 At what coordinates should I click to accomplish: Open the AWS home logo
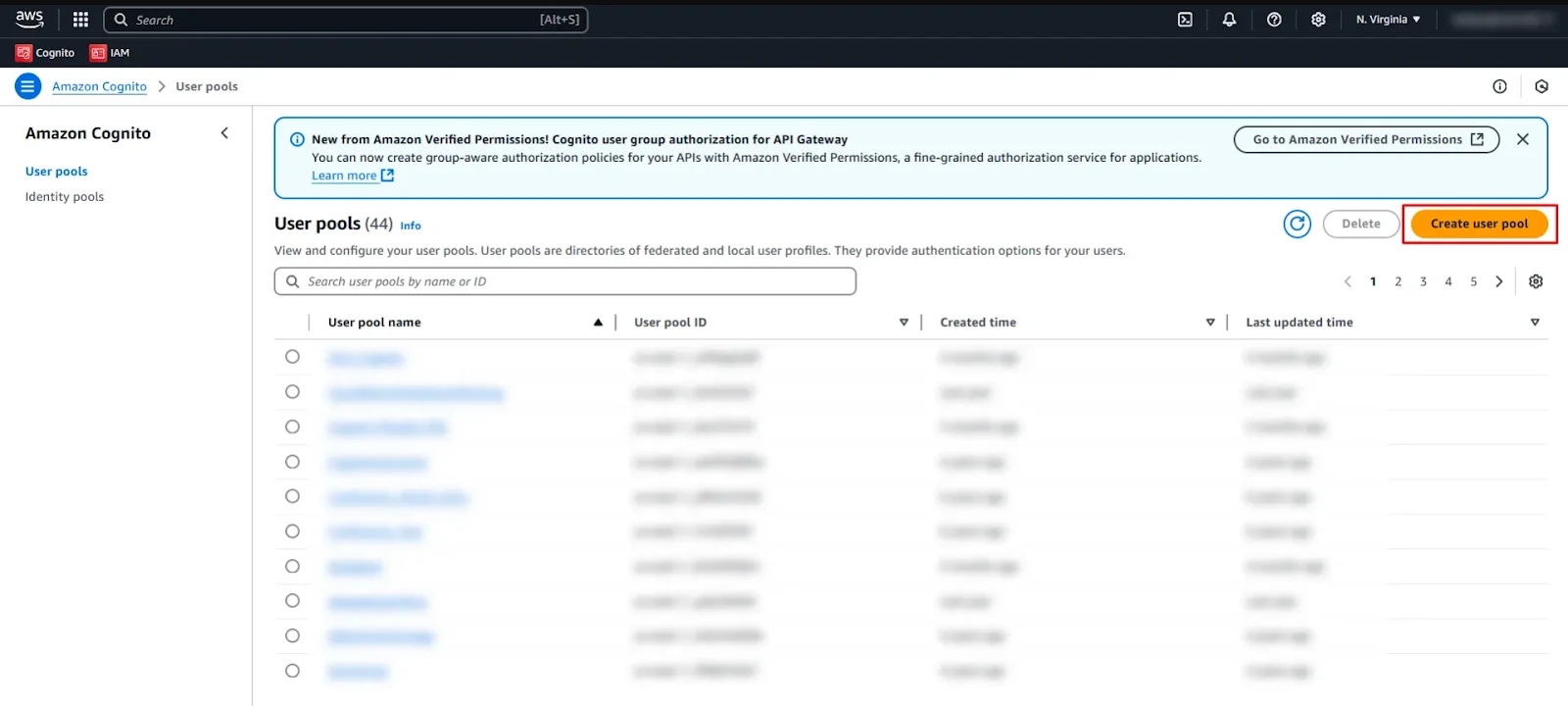29,19
